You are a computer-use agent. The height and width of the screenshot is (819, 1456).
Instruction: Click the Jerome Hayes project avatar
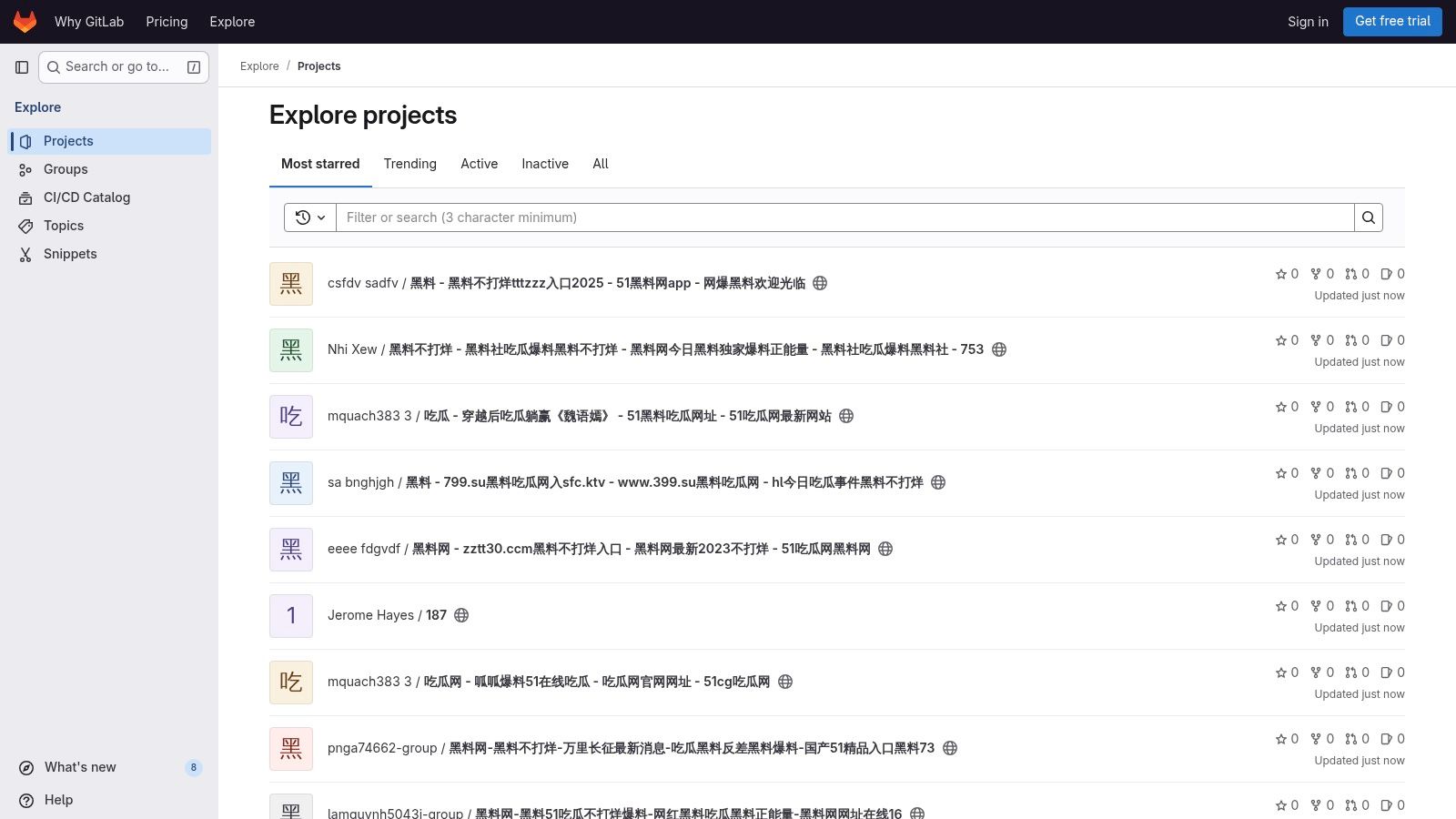coord(291,616)
